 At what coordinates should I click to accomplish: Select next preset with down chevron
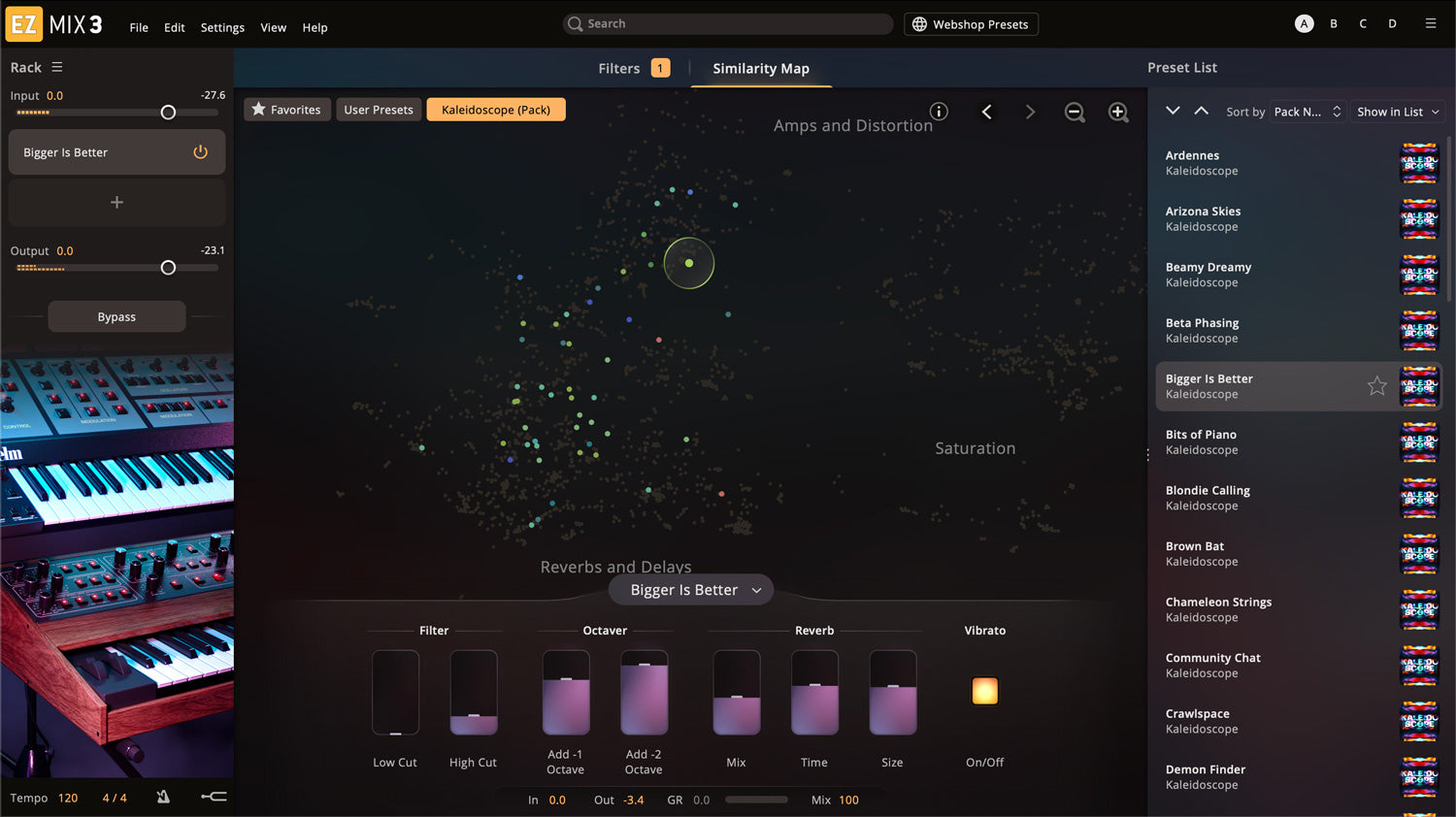click(1173, 111)
